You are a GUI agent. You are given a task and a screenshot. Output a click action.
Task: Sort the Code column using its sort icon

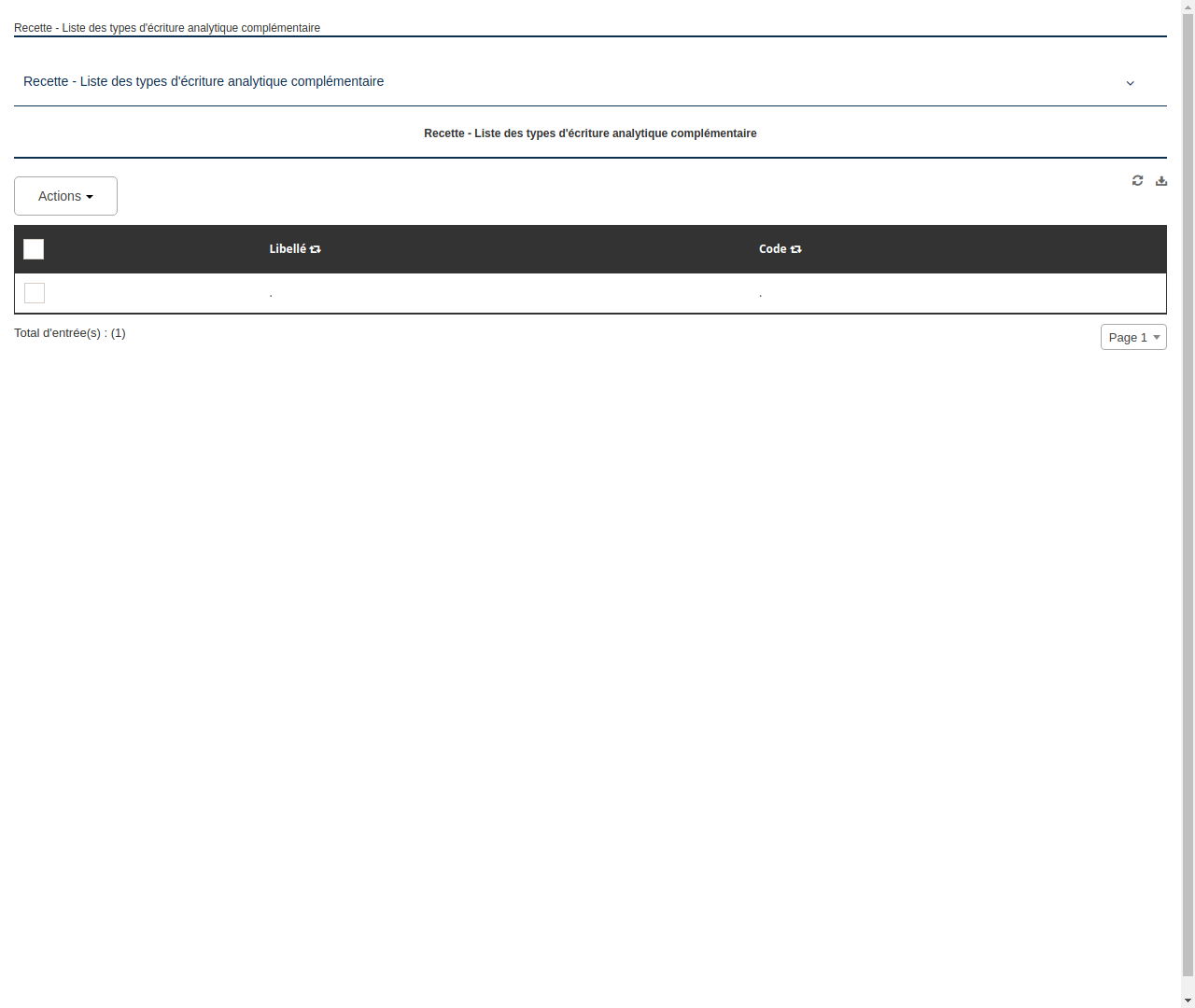click(795, 249)
